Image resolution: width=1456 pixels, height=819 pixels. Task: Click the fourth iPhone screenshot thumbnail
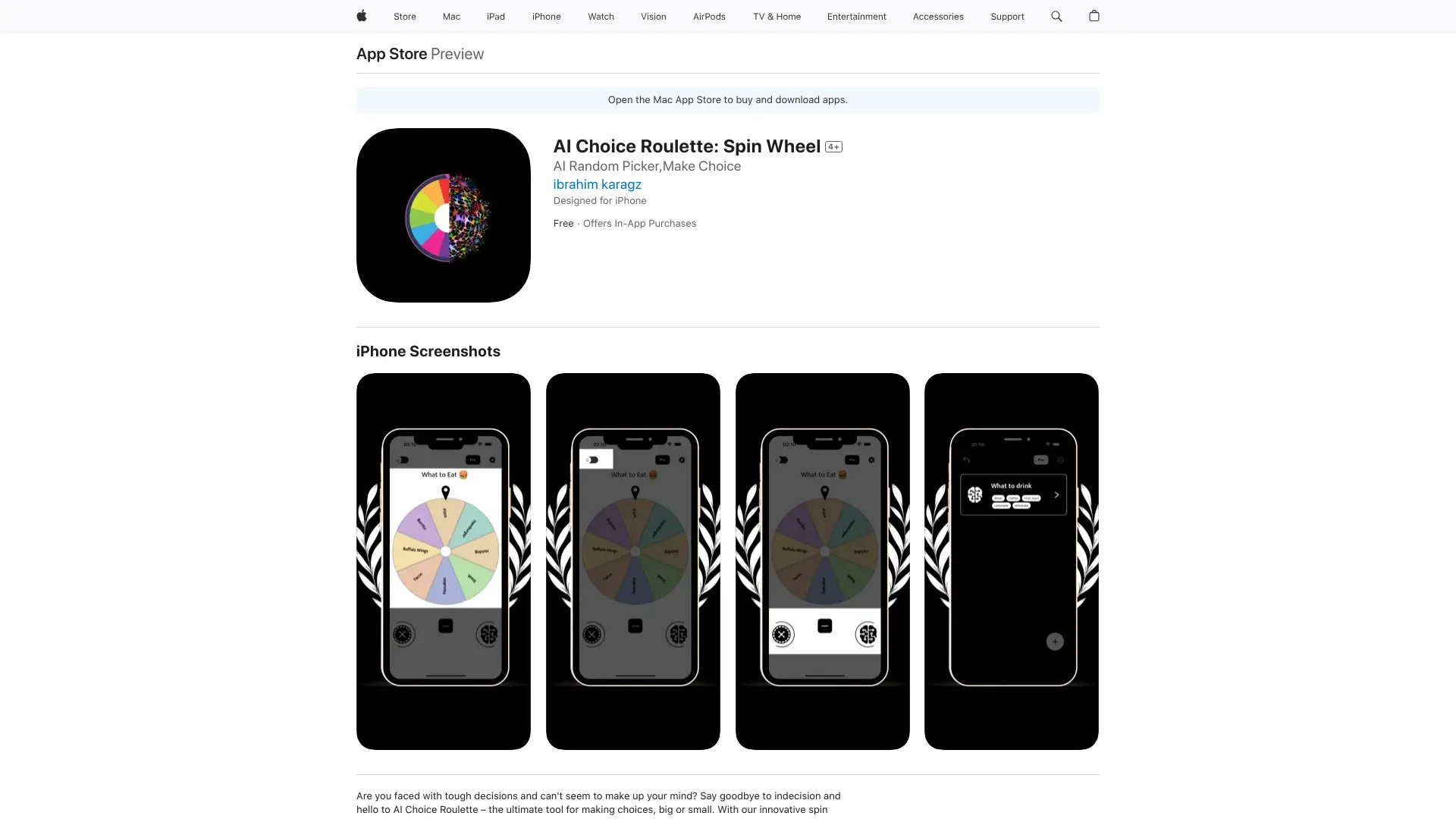click(1011, 561)
